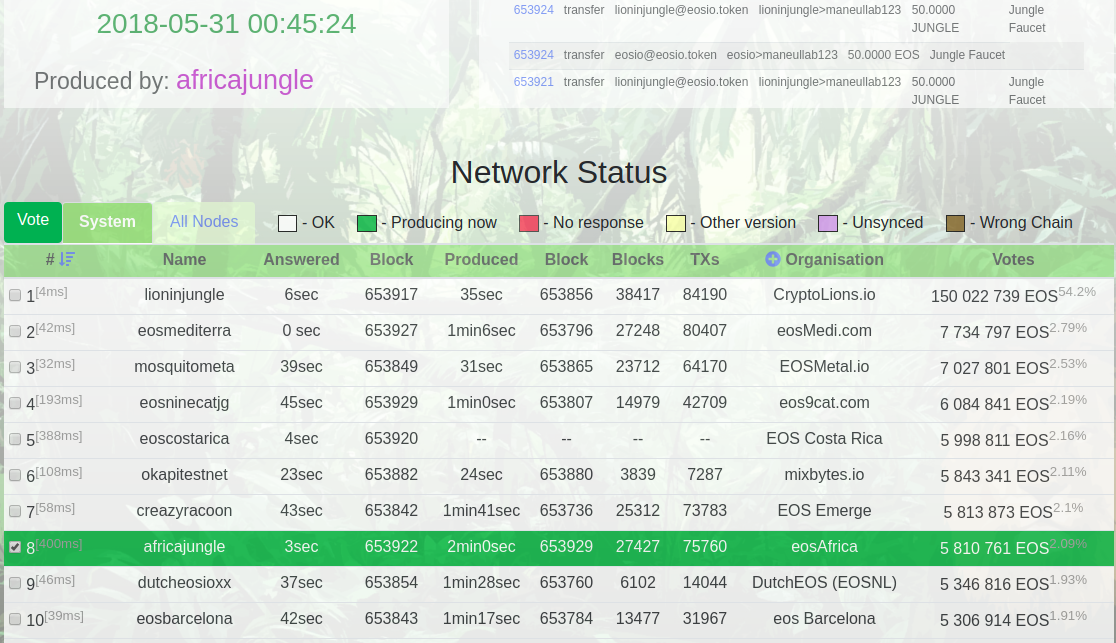Click the eos9cat.com organisation cell
The width and height of the screenshot is (1116, 643).
[824, 403]
